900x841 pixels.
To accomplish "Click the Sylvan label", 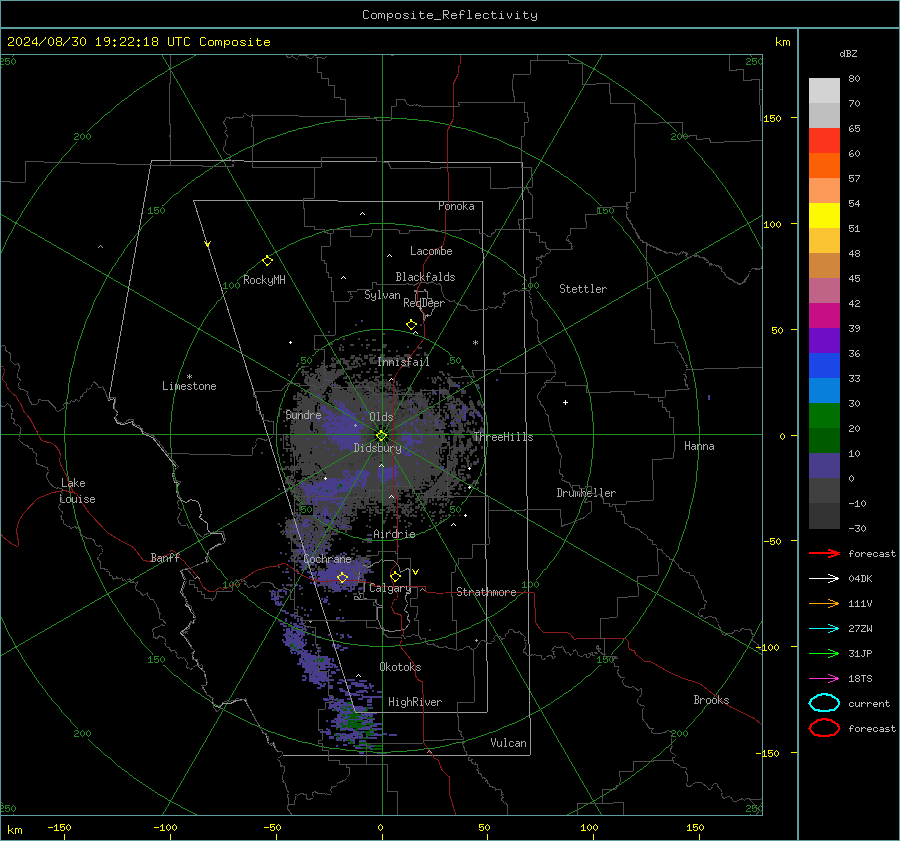I will (382, 295).
